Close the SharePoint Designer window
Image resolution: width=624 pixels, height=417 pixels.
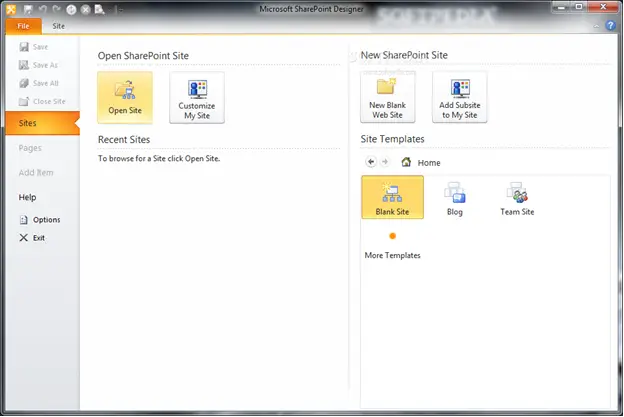click(x=603, y=7)
